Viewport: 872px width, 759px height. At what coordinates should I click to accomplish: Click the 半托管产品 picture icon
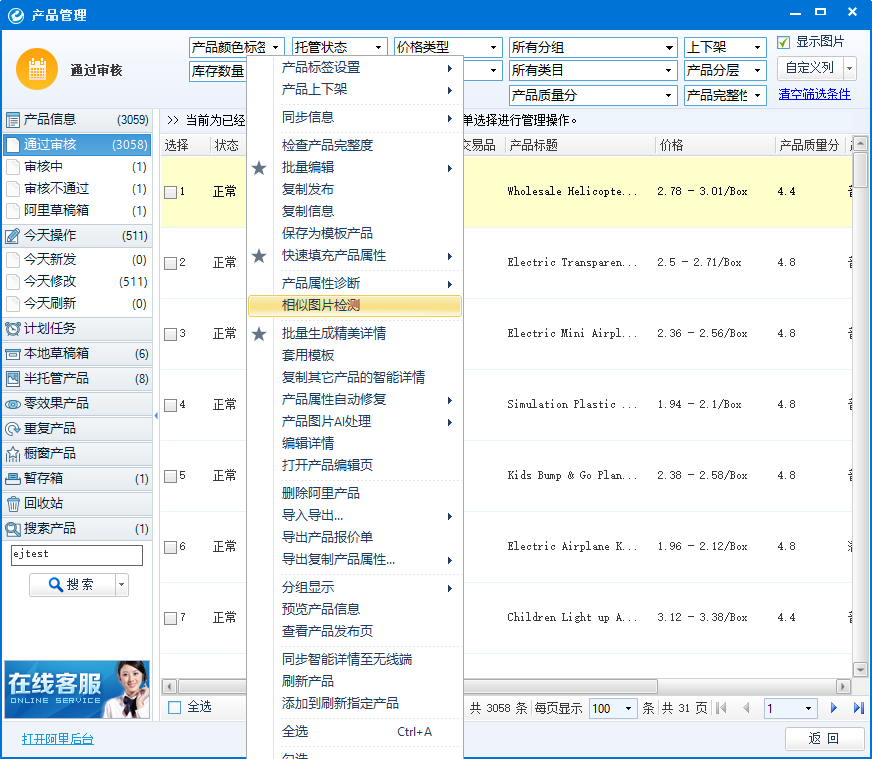coord(13,379)
